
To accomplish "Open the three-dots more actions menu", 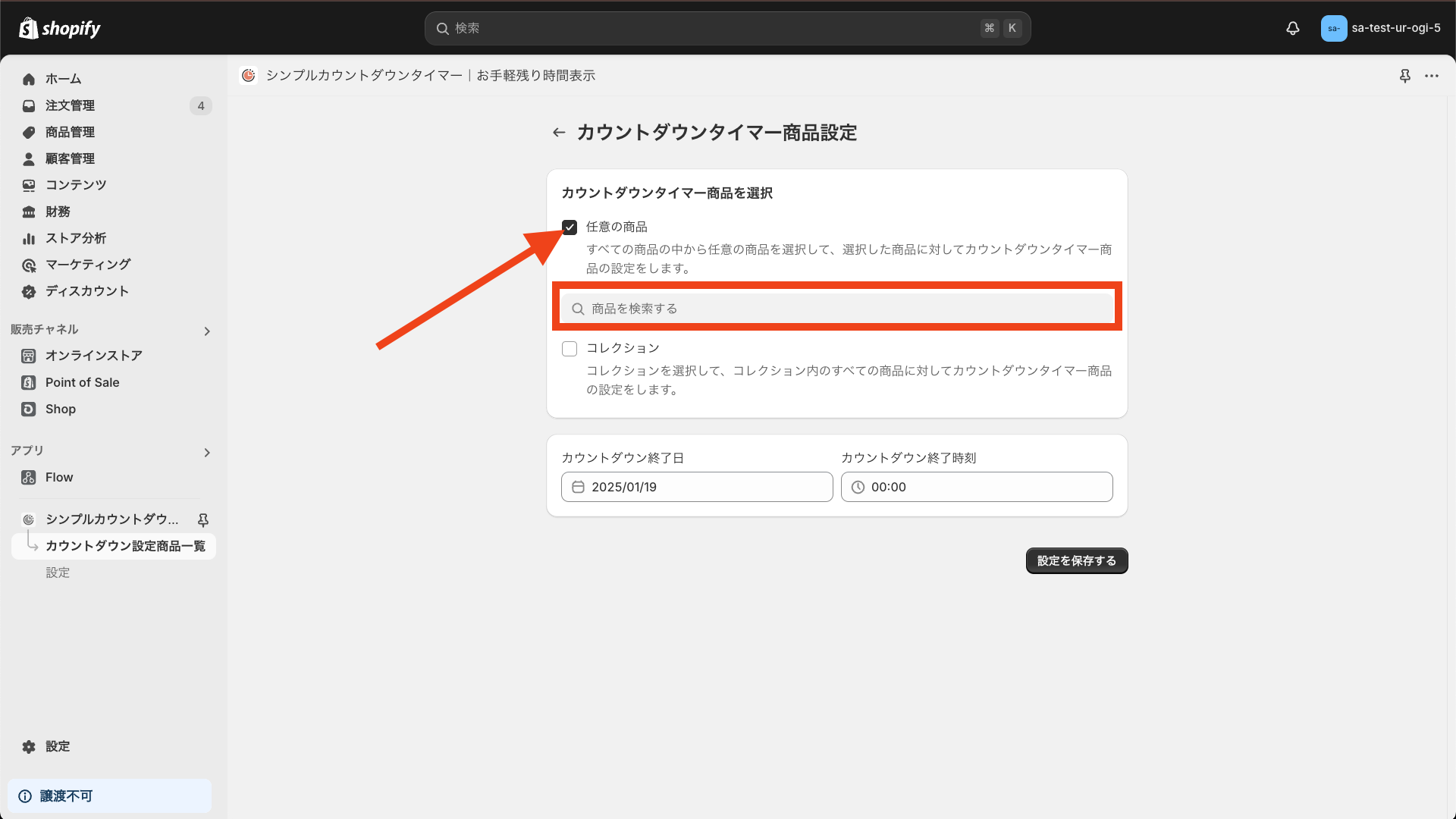I will point(1432,76).
